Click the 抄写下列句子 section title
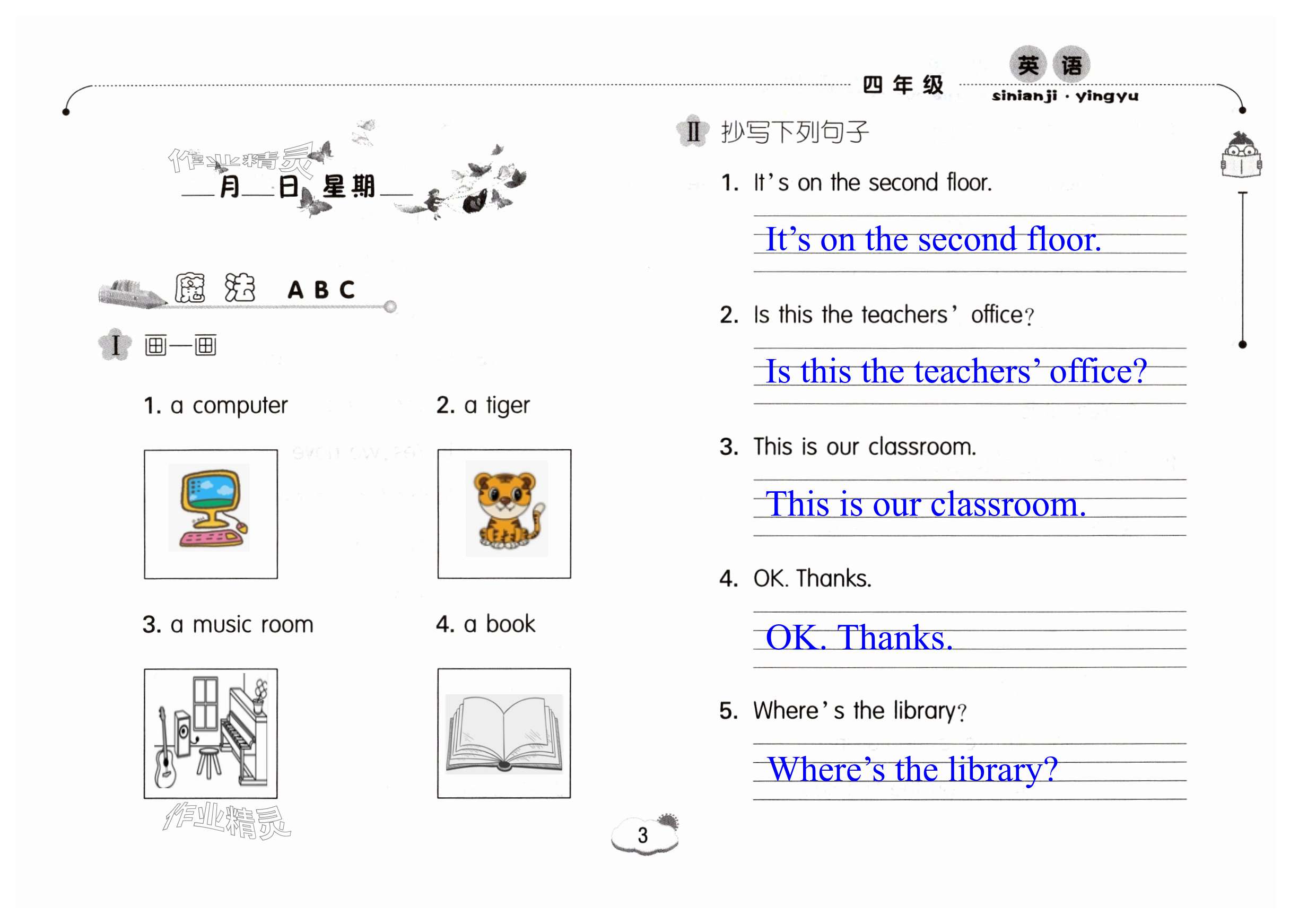This screenshot has width=1290, height=924. 795,132
